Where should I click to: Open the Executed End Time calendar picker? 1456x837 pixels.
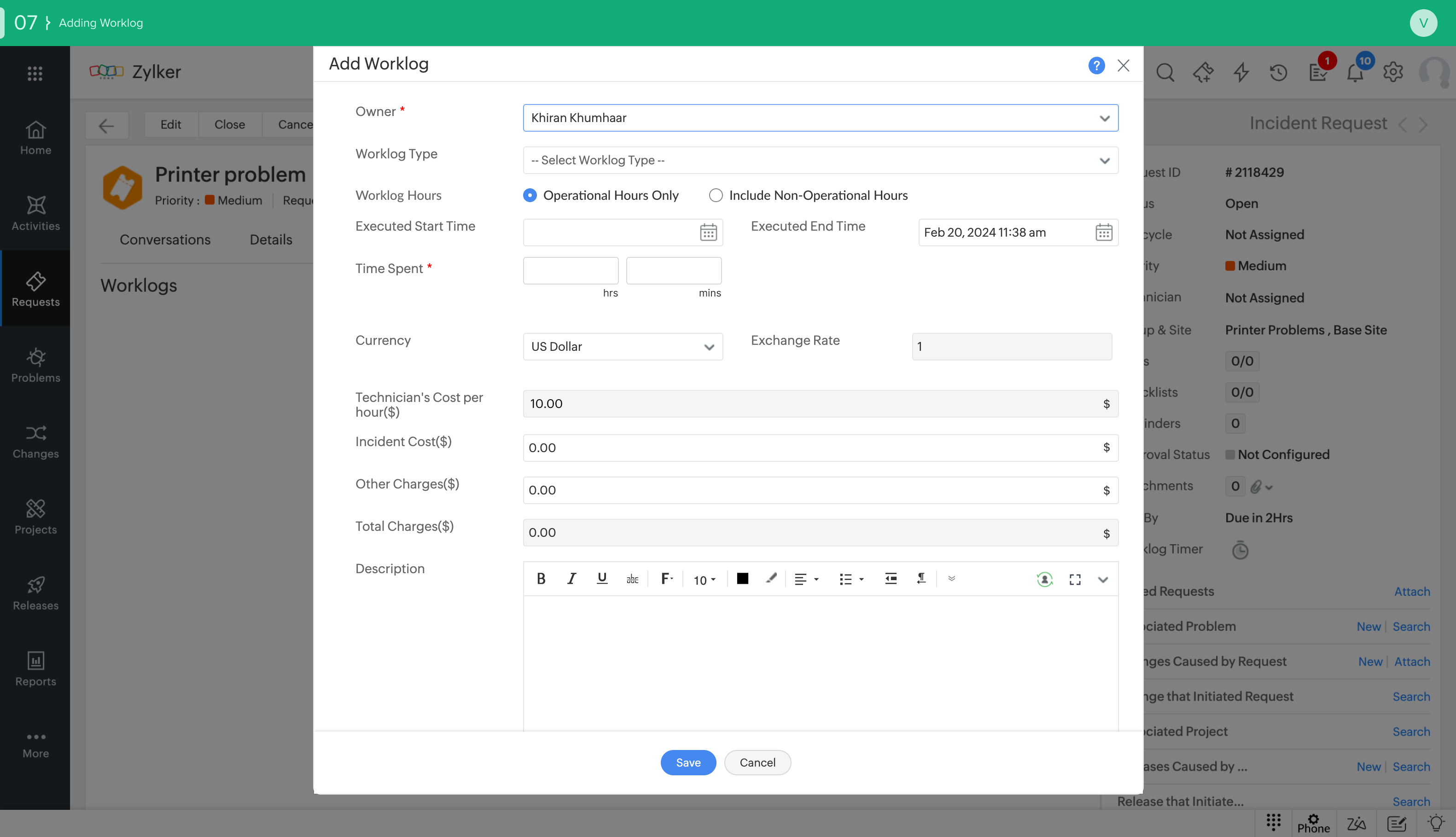tap(1104, 232)
